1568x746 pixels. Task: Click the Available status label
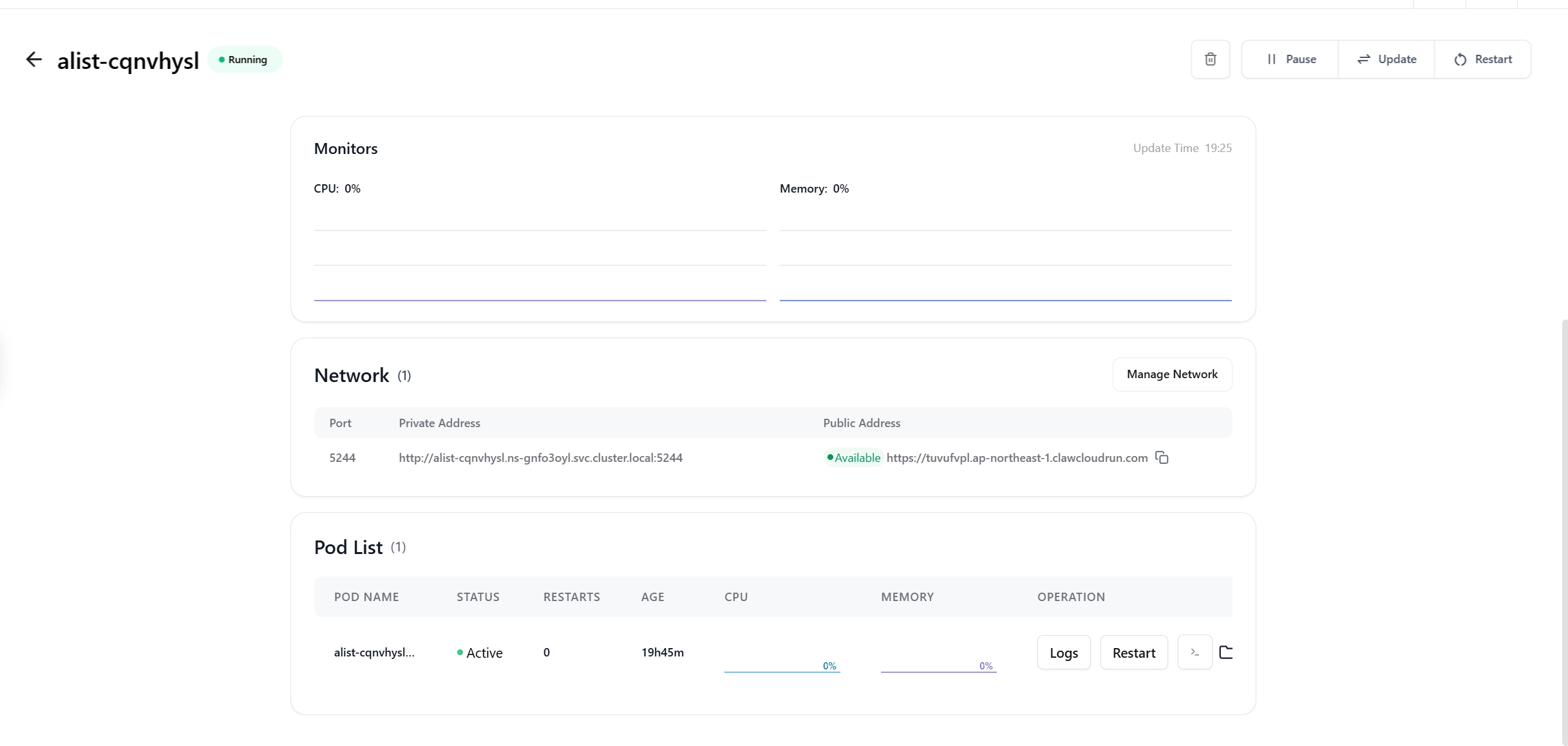point(853,458)
